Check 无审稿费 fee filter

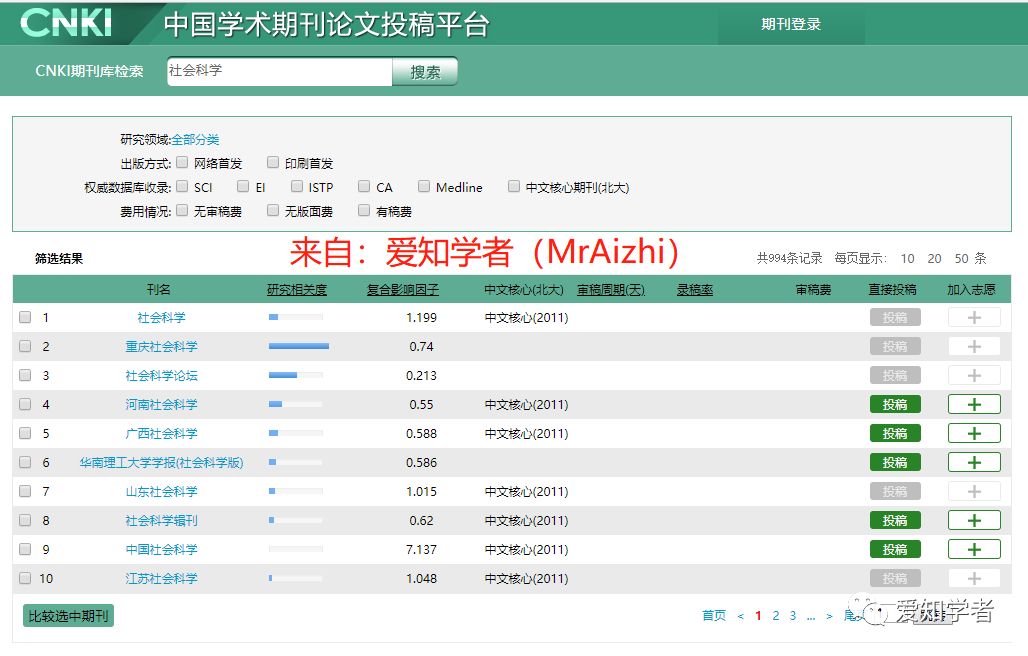[182, 210]
